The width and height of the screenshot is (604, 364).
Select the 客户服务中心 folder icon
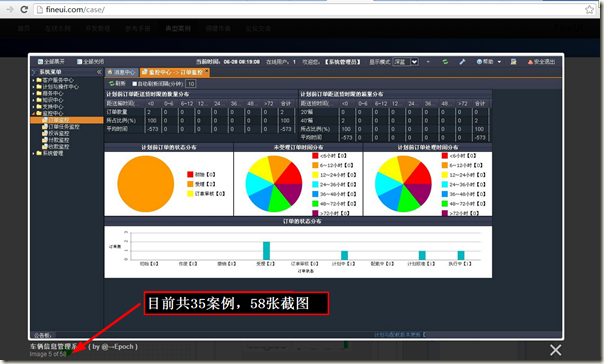tap(39, 80)
